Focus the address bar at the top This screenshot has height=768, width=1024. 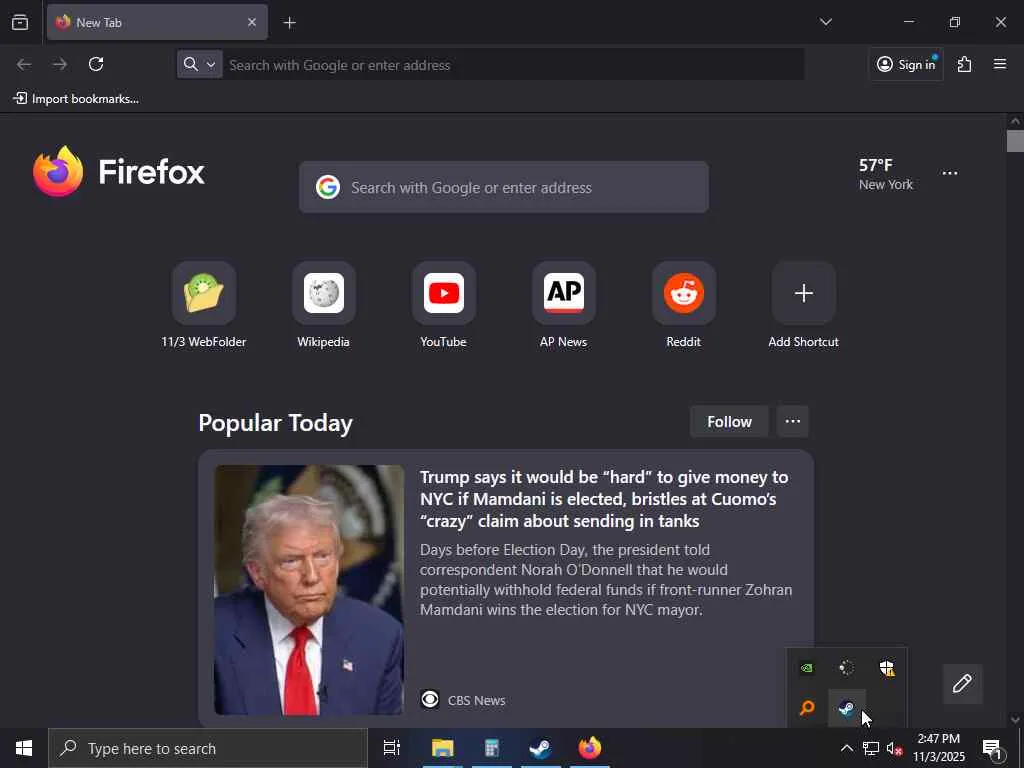coord(513,65)
